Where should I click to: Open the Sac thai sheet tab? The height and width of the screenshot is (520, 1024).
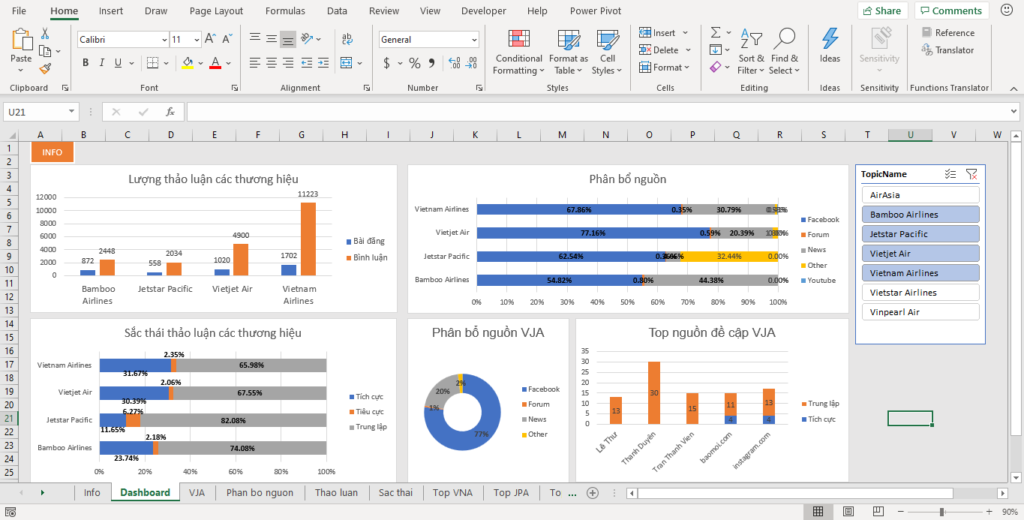click(x=396, y=493)
